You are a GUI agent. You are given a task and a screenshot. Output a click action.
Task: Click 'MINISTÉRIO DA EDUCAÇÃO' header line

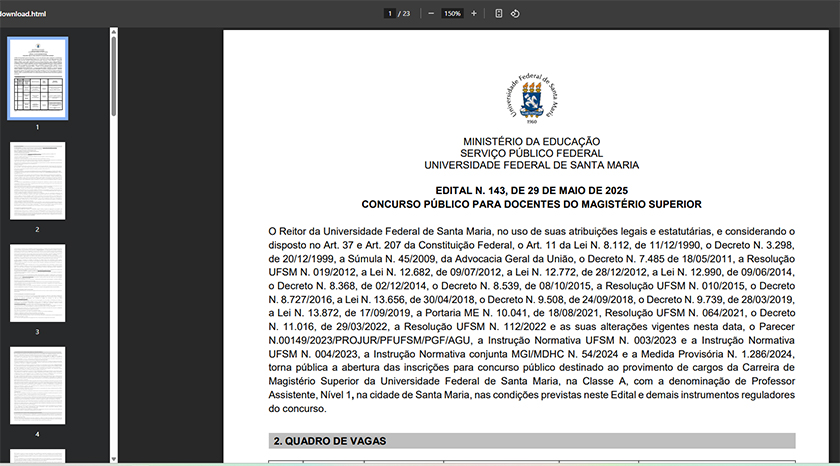531,141
